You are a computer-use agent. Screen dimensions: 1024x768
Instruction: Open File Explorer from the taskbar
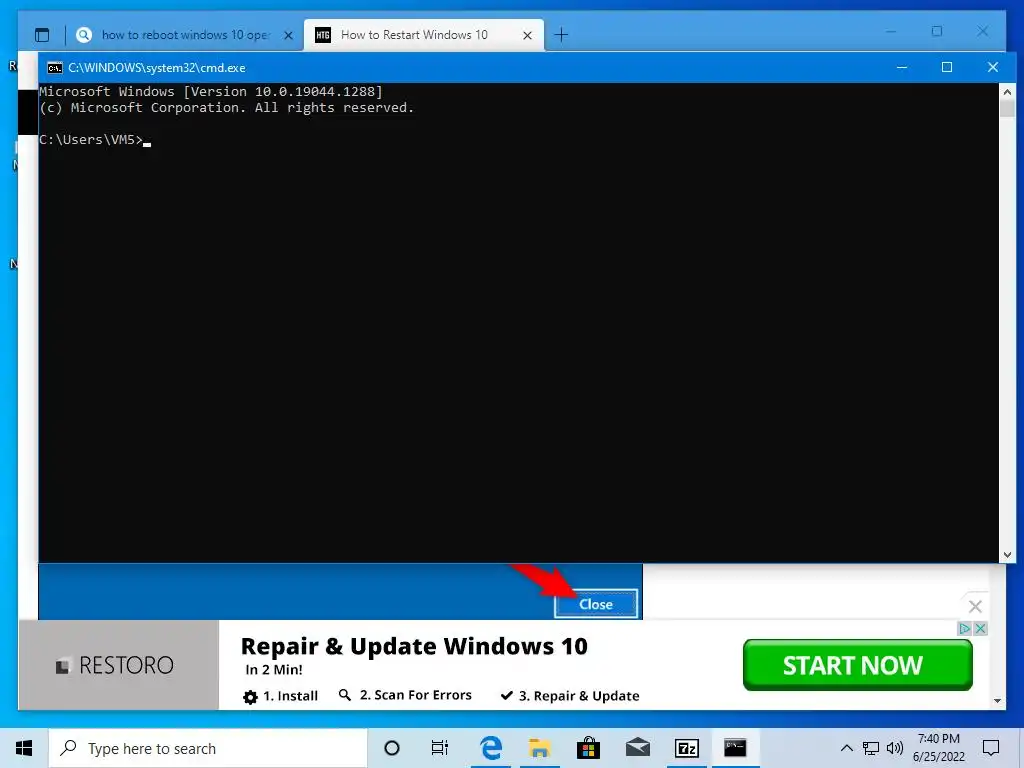pos(539,748)
